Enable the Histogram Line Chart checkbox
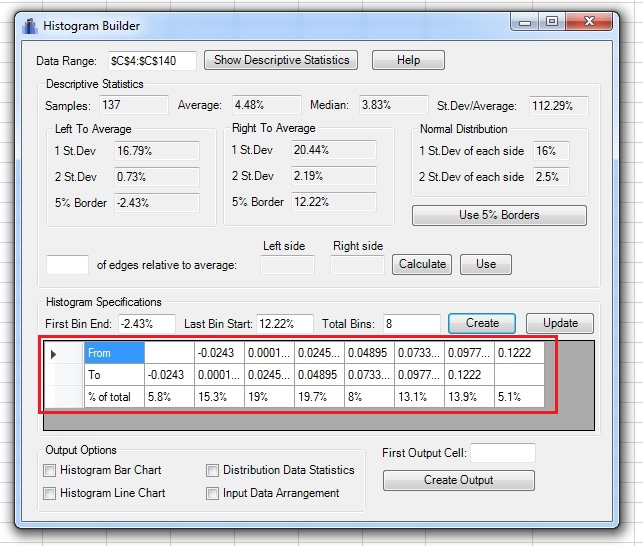This screenshot has width=643, height=546. point(50,493)
